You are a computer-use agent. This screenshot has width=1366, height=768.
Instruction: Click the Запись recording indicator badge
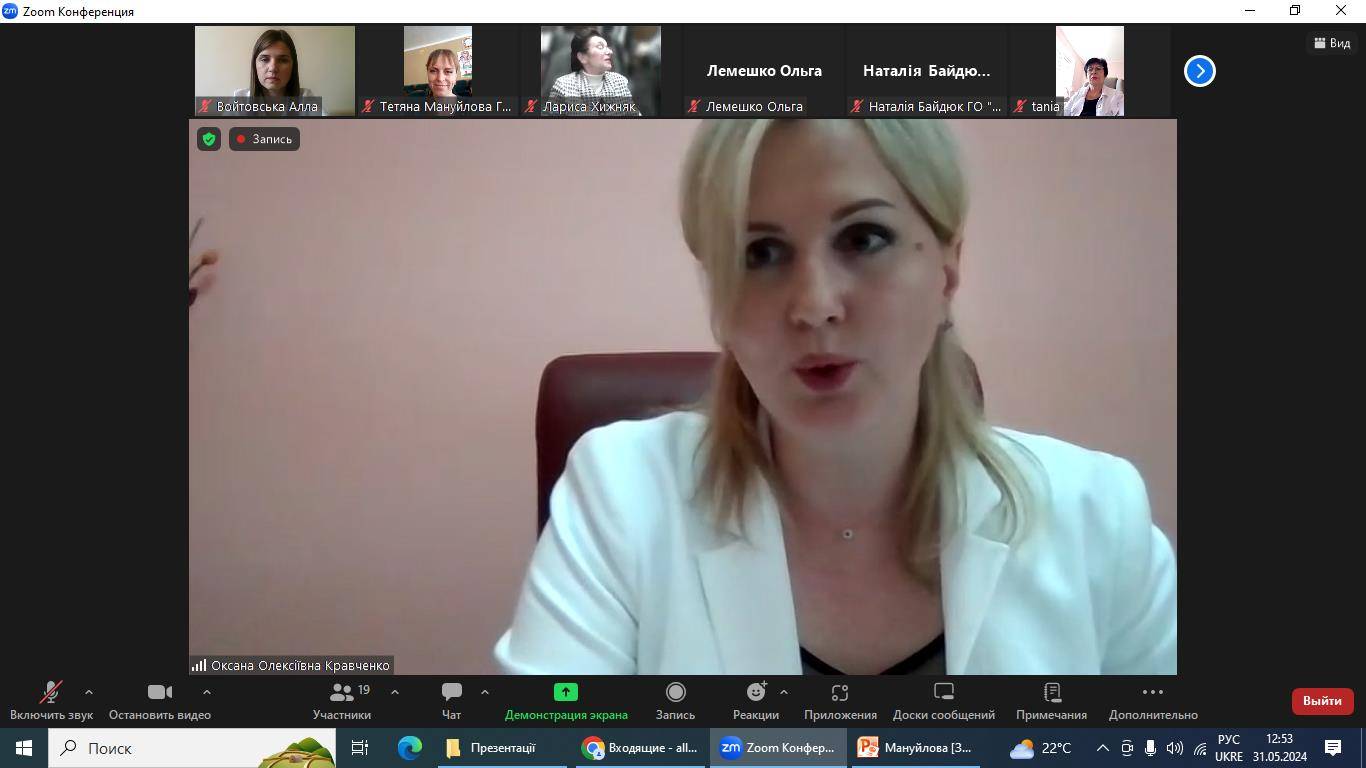pyautogui.click(x=265, y=139)
